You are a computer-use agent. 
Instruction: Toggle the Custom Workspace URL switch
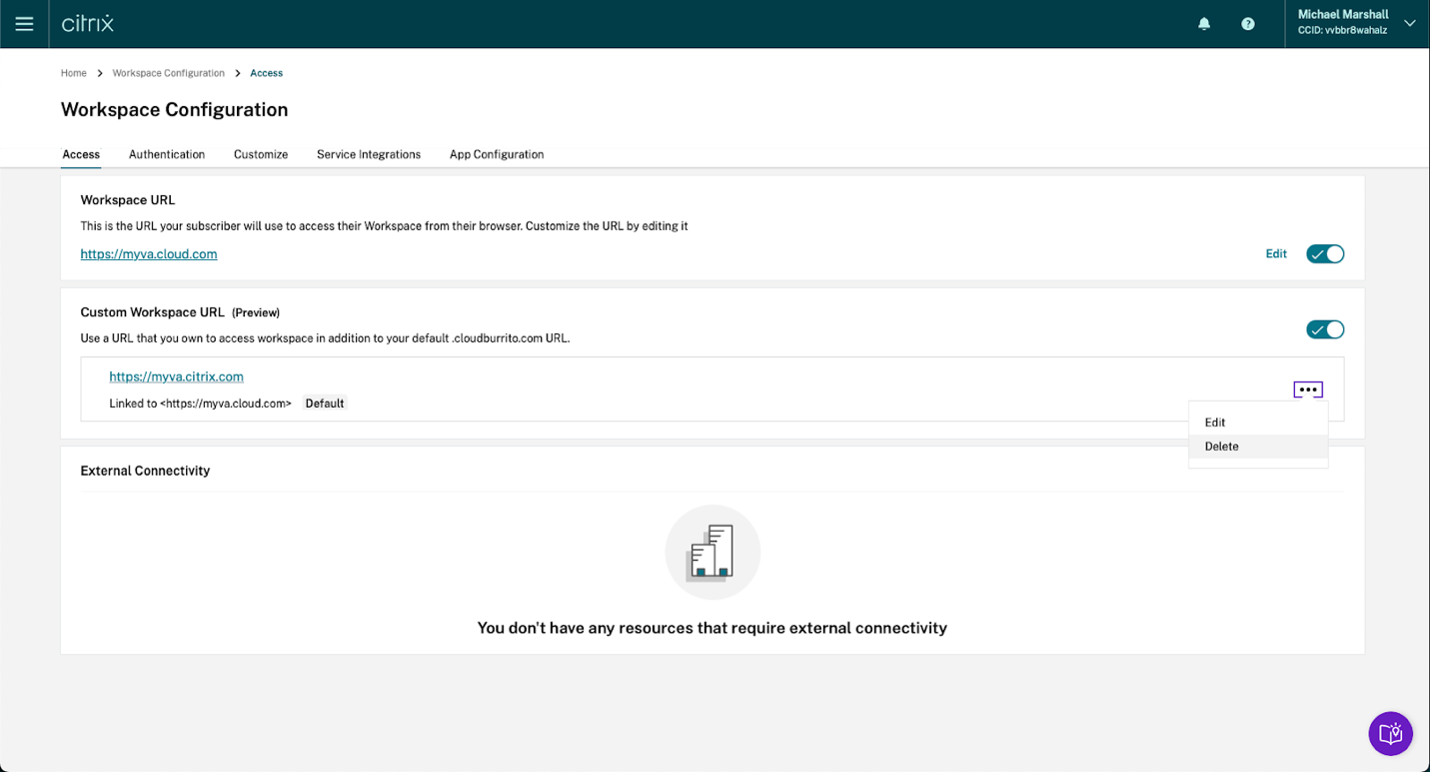coord(1325,330)
